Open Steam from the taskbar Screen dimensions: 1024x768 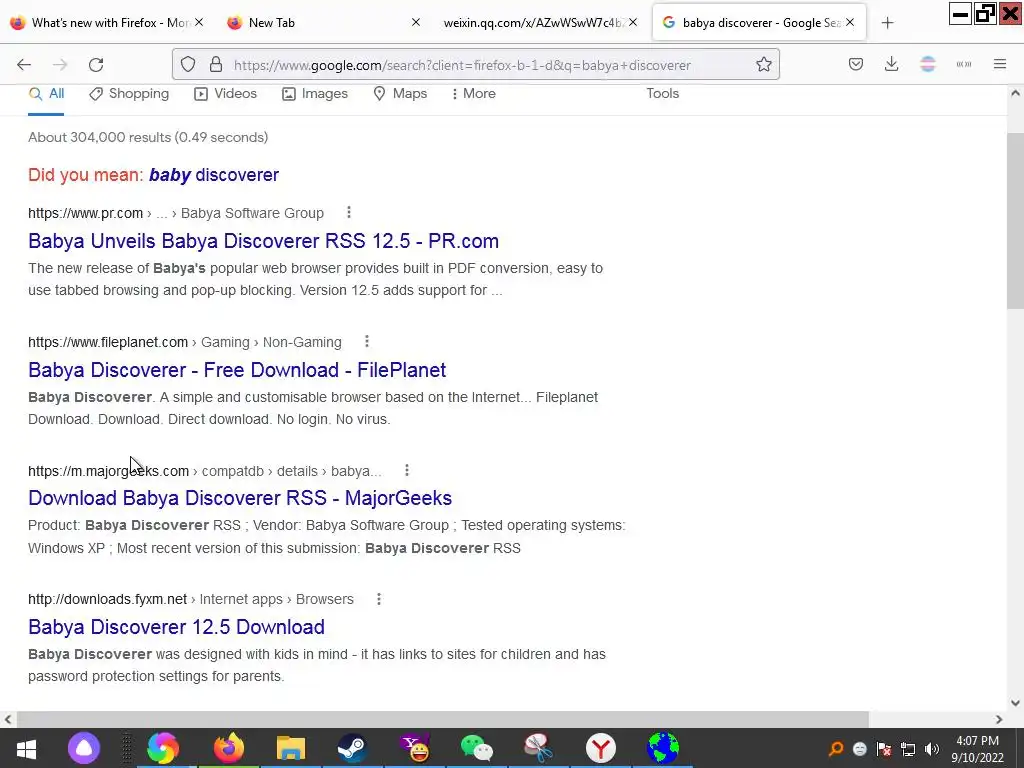coord(352,748)
